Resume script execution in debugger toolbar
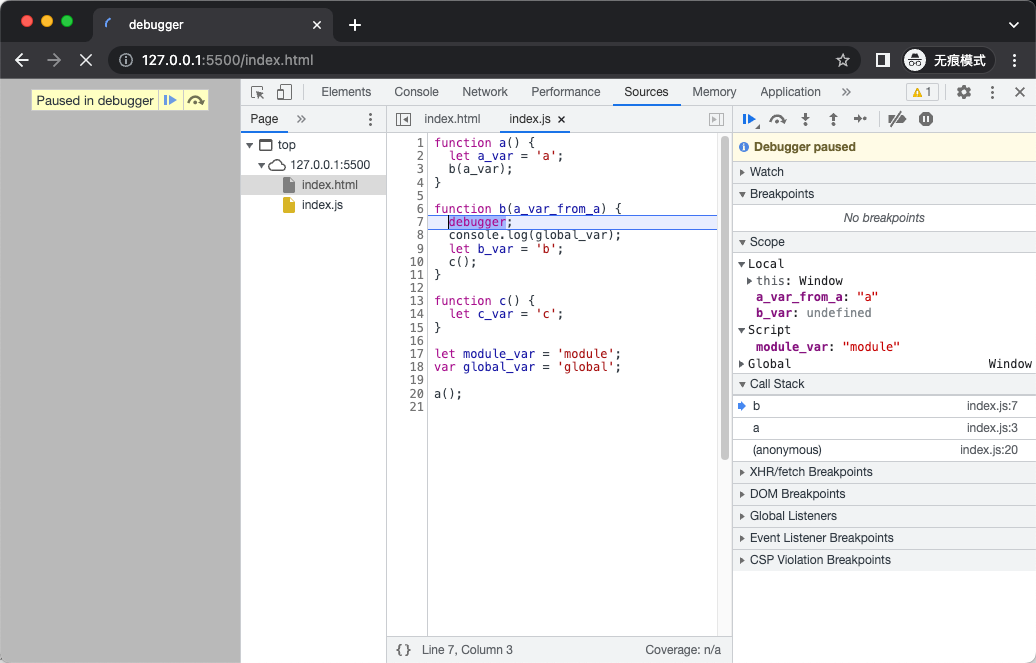Image resolution: width=1036 pixels, height=663 pixels. 749,120
